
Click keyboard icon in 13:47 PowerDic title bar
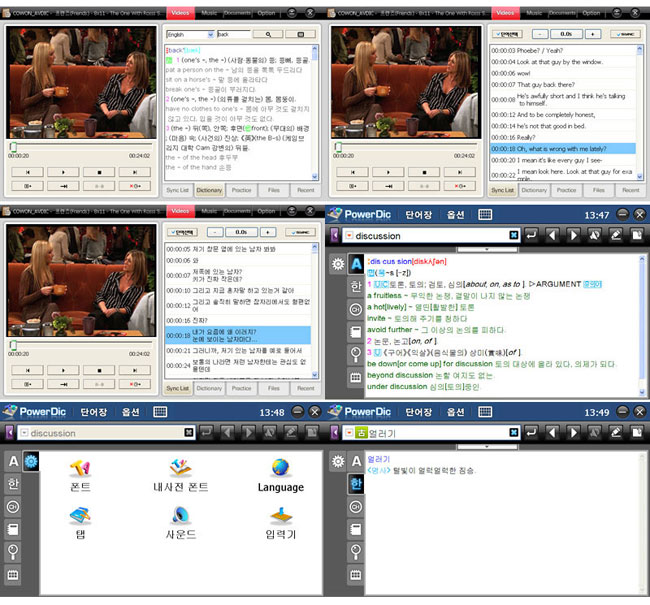485,214
